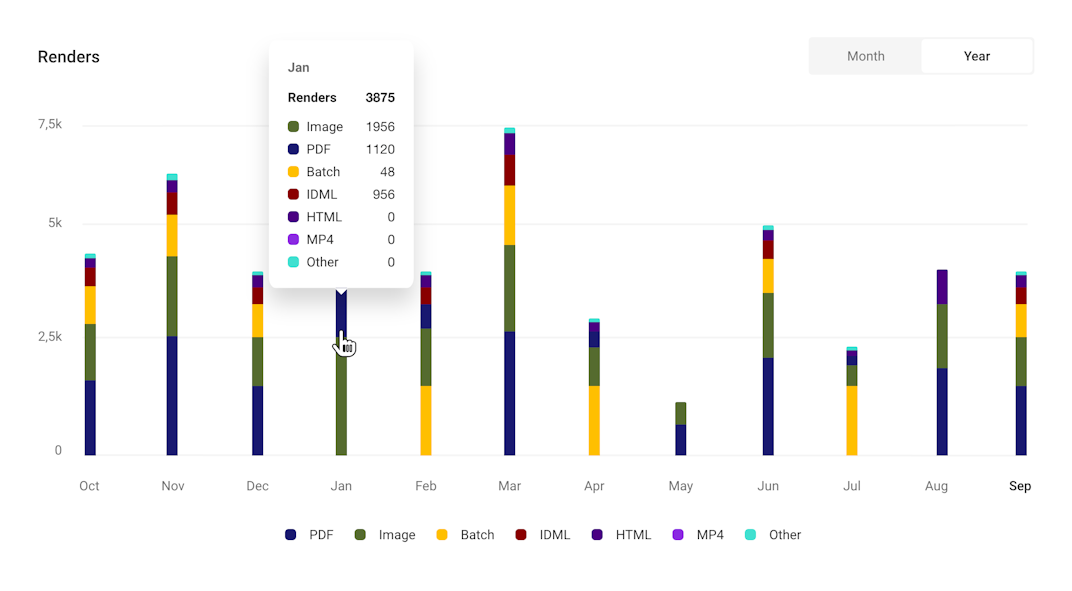Click the Dec stacked bar

click(258, 363)
